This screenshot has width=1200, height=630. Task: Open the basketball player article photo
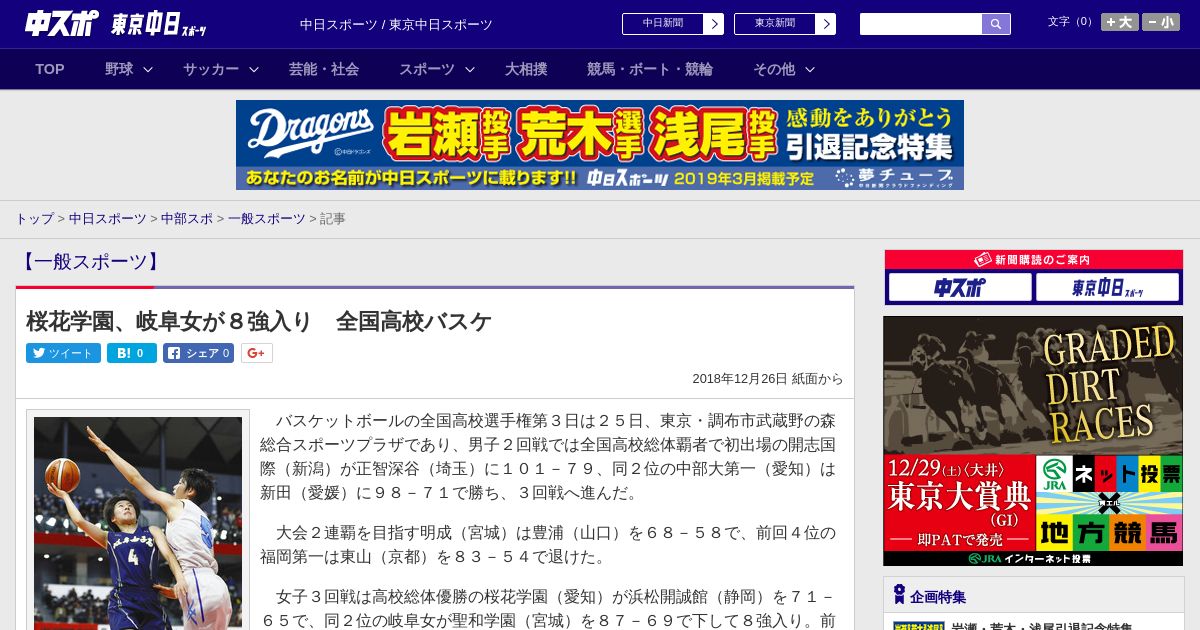[x=138, y=523]
